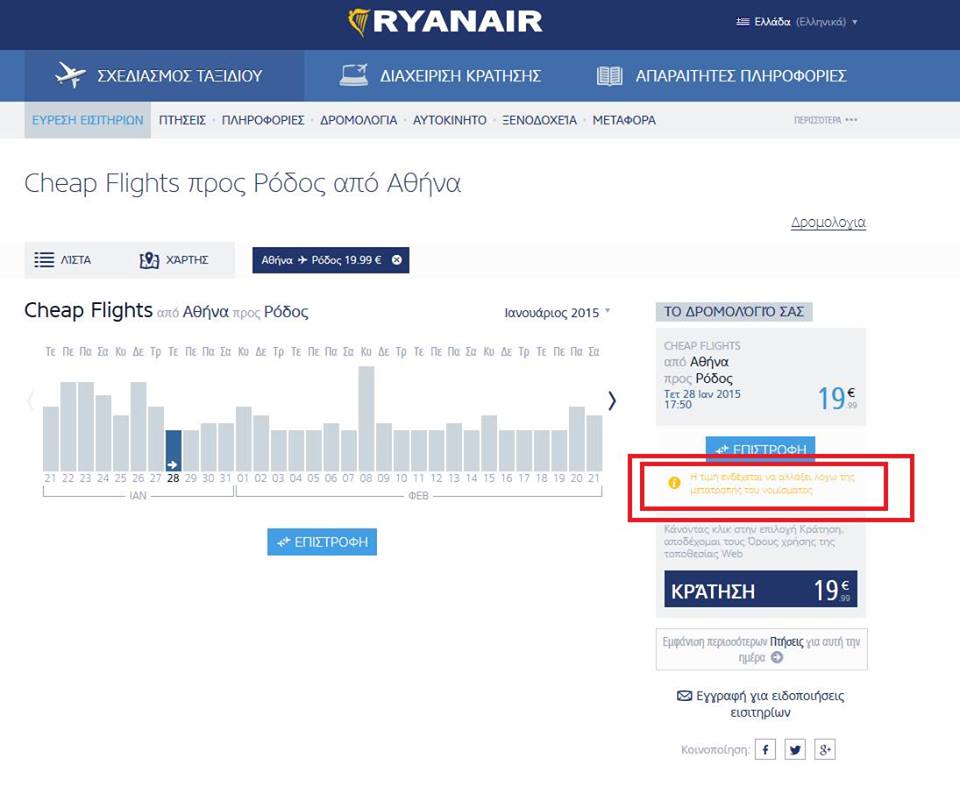Choose the fare bar for 13 February
Viewport: 960px width, 786px height.
tap(454, 447)
